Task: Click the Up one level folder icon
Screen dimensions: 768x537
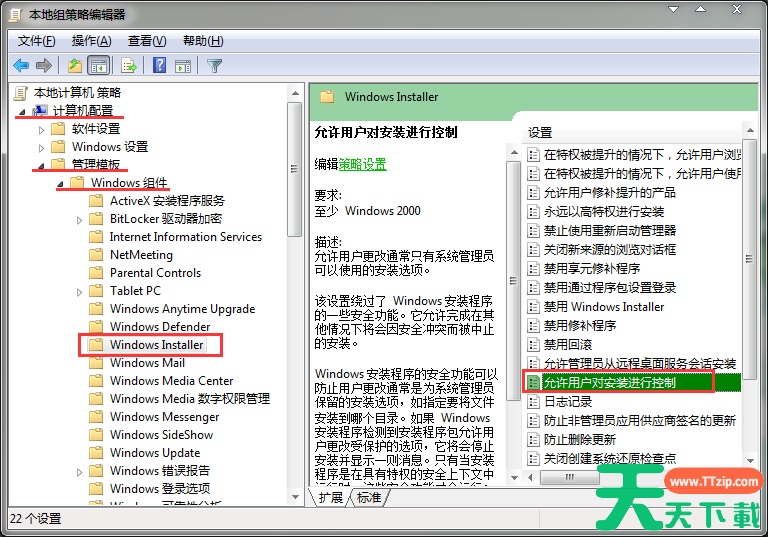Action: pyautogui.click(x=74, y=66)
